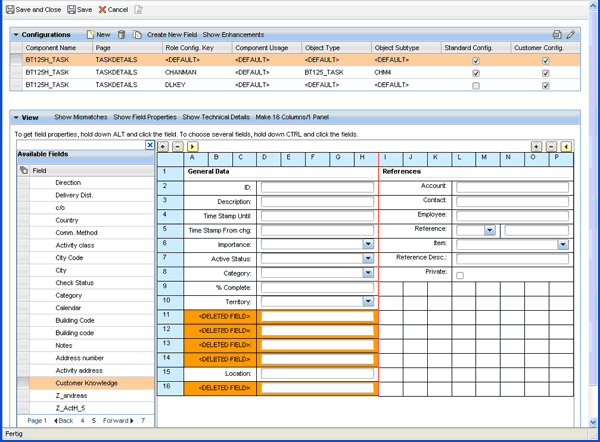Close the Available Fields panel with X
This screenshot has height=442, width=600.
150,145
